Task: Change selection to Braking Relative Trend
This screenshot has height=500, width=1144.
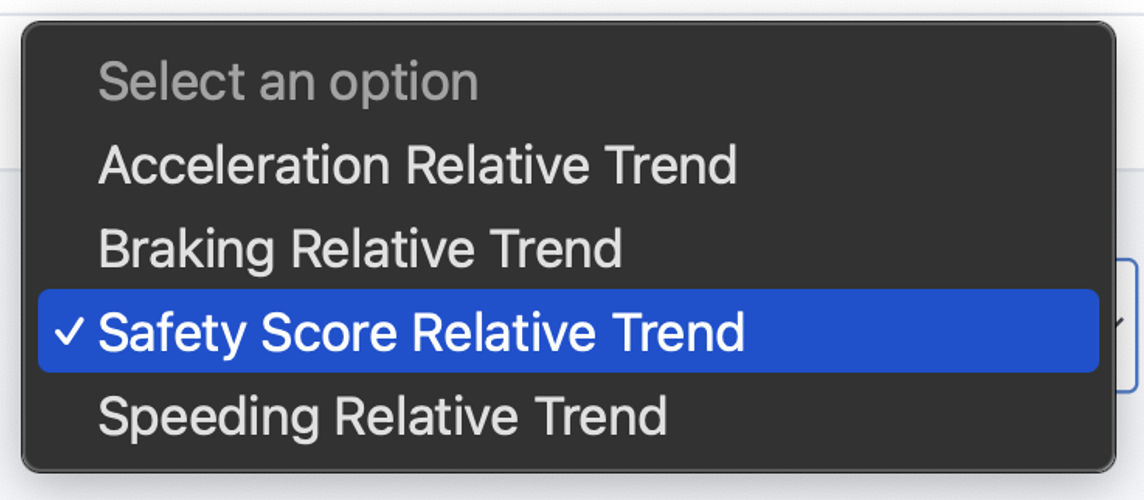Action: (568, 248)
